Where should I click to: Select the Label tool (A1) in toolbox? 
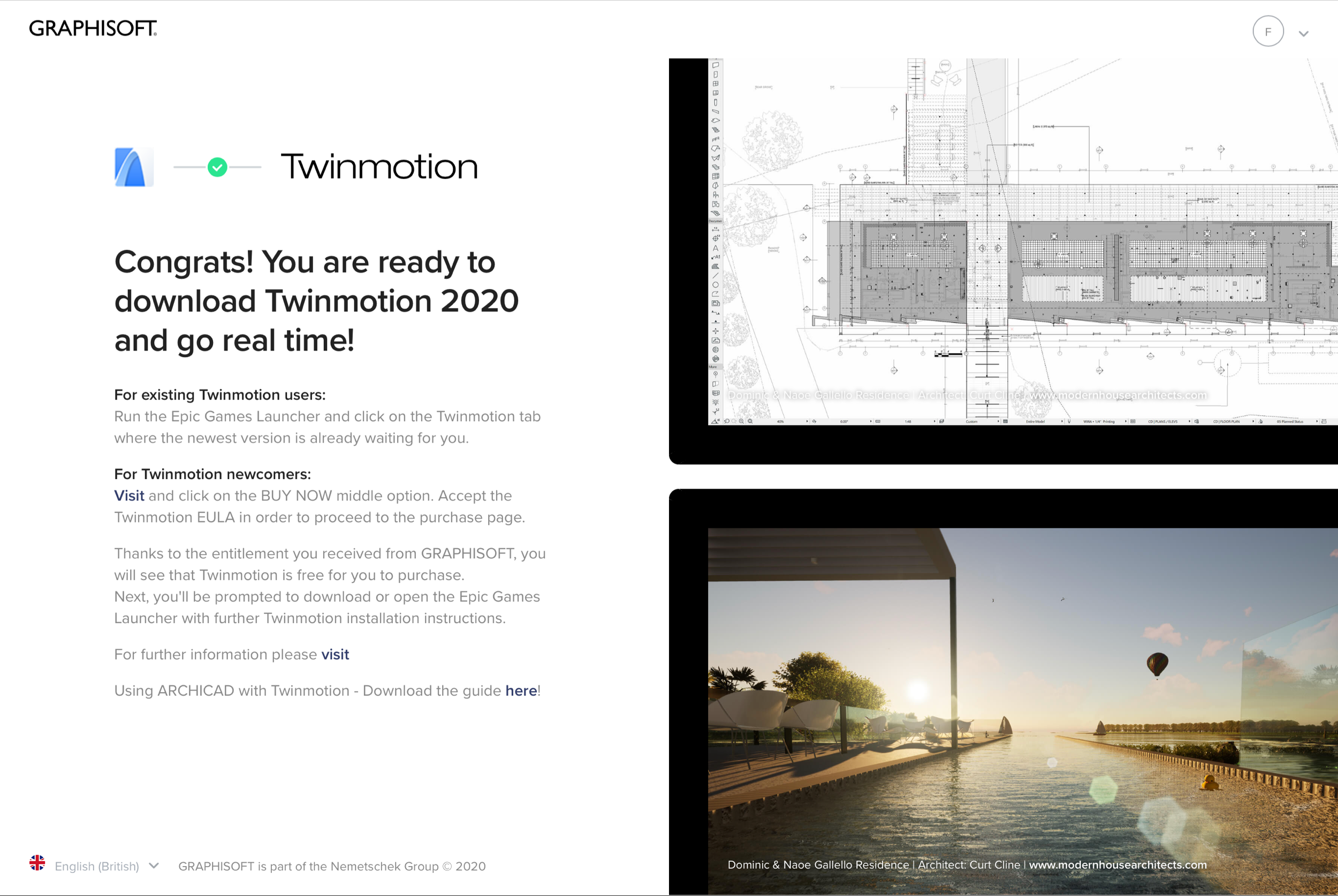tap(715, 257)
